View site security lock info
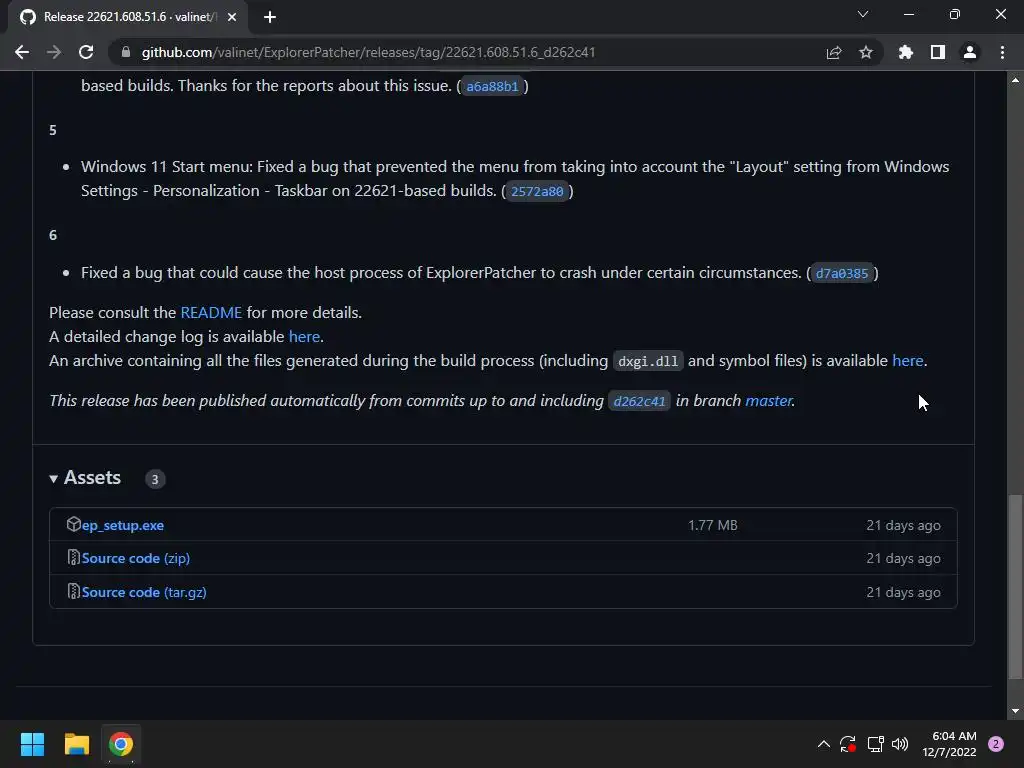 (x=125, y=52)
